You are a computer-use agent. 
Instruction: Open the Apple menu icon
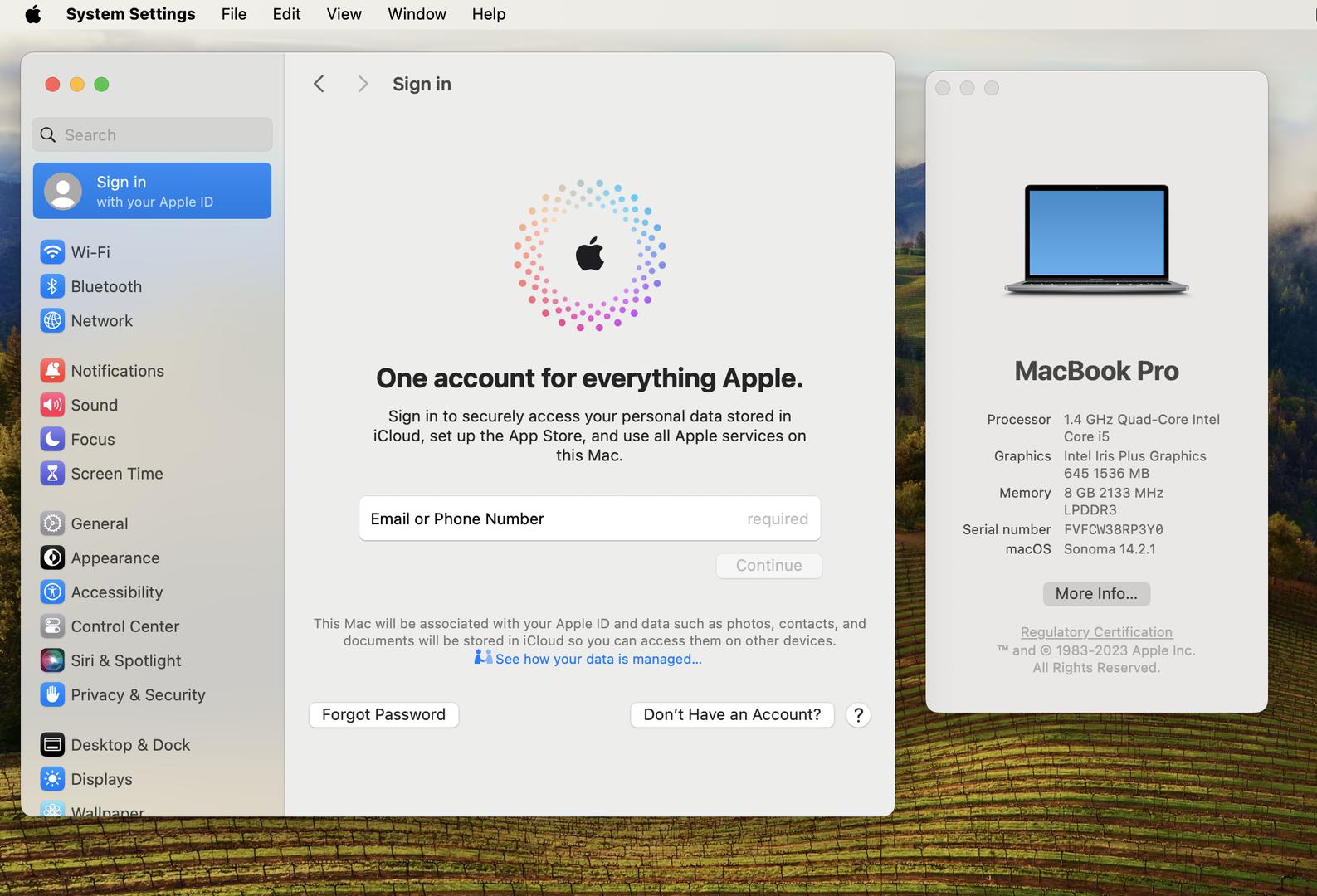33,14
